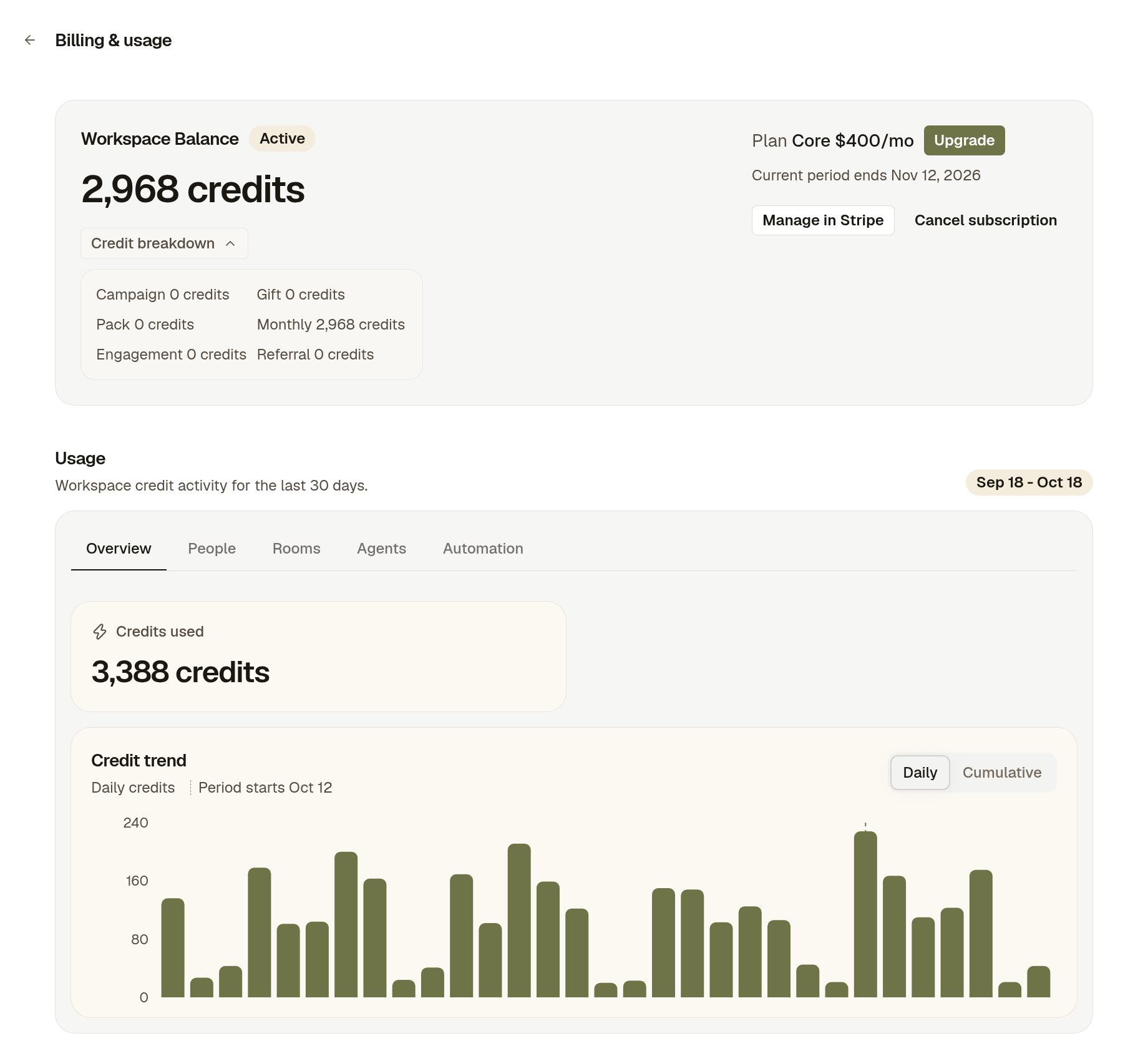Click 'Campaign 0 credits' text
The width and height of the screenshot is (1148, 1061).
tap(162, 295)
